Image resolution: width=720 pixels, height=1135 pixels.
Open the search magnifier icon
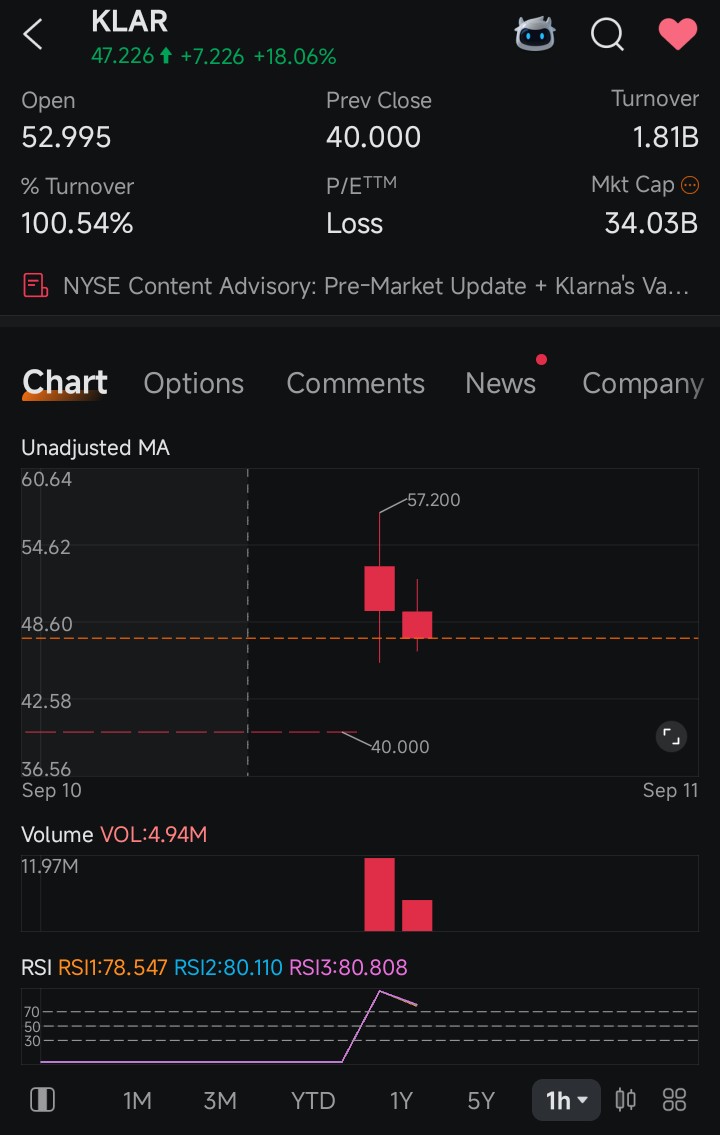(607, 34)
